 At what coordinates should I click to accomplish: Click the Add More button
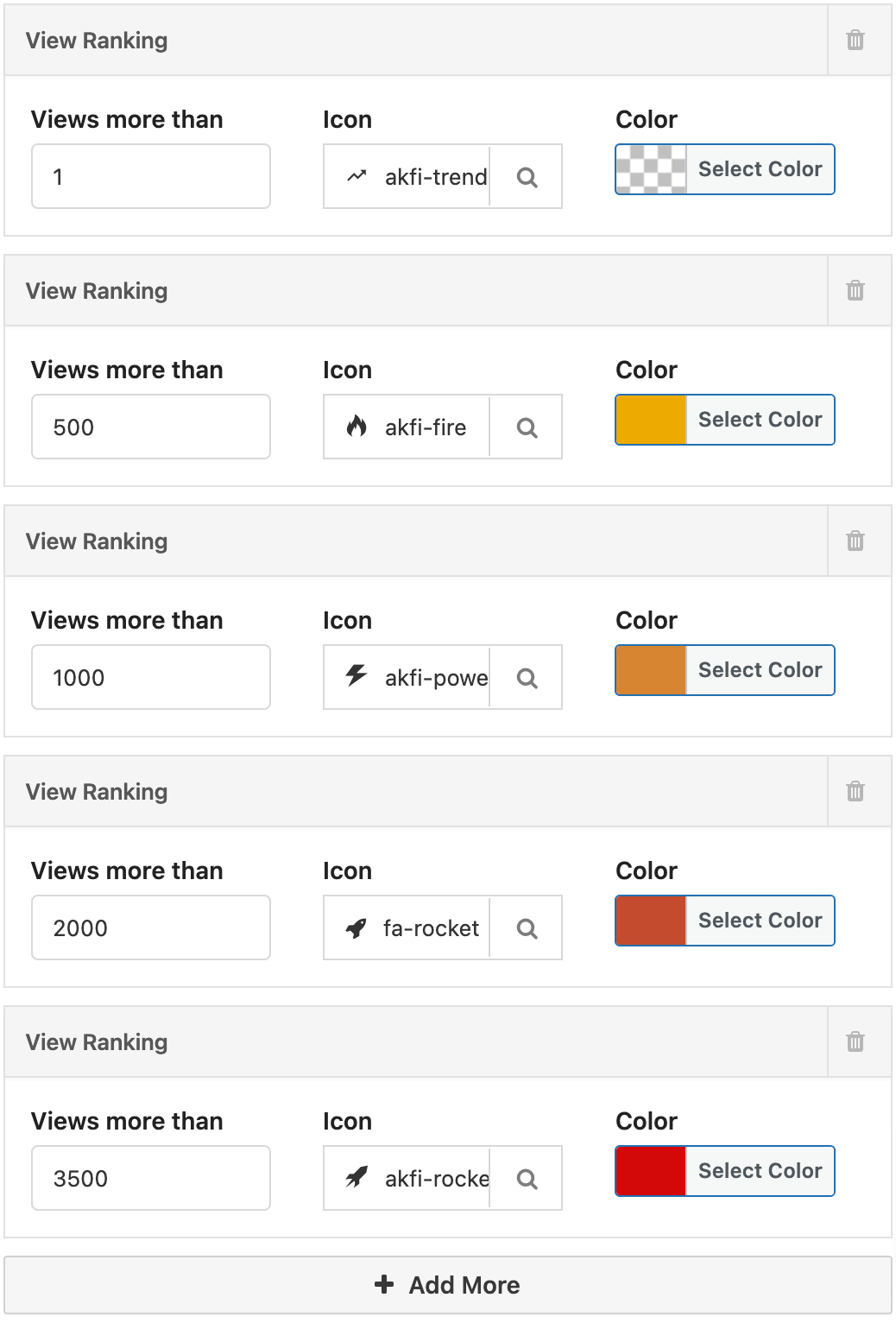coord(447,1285)
